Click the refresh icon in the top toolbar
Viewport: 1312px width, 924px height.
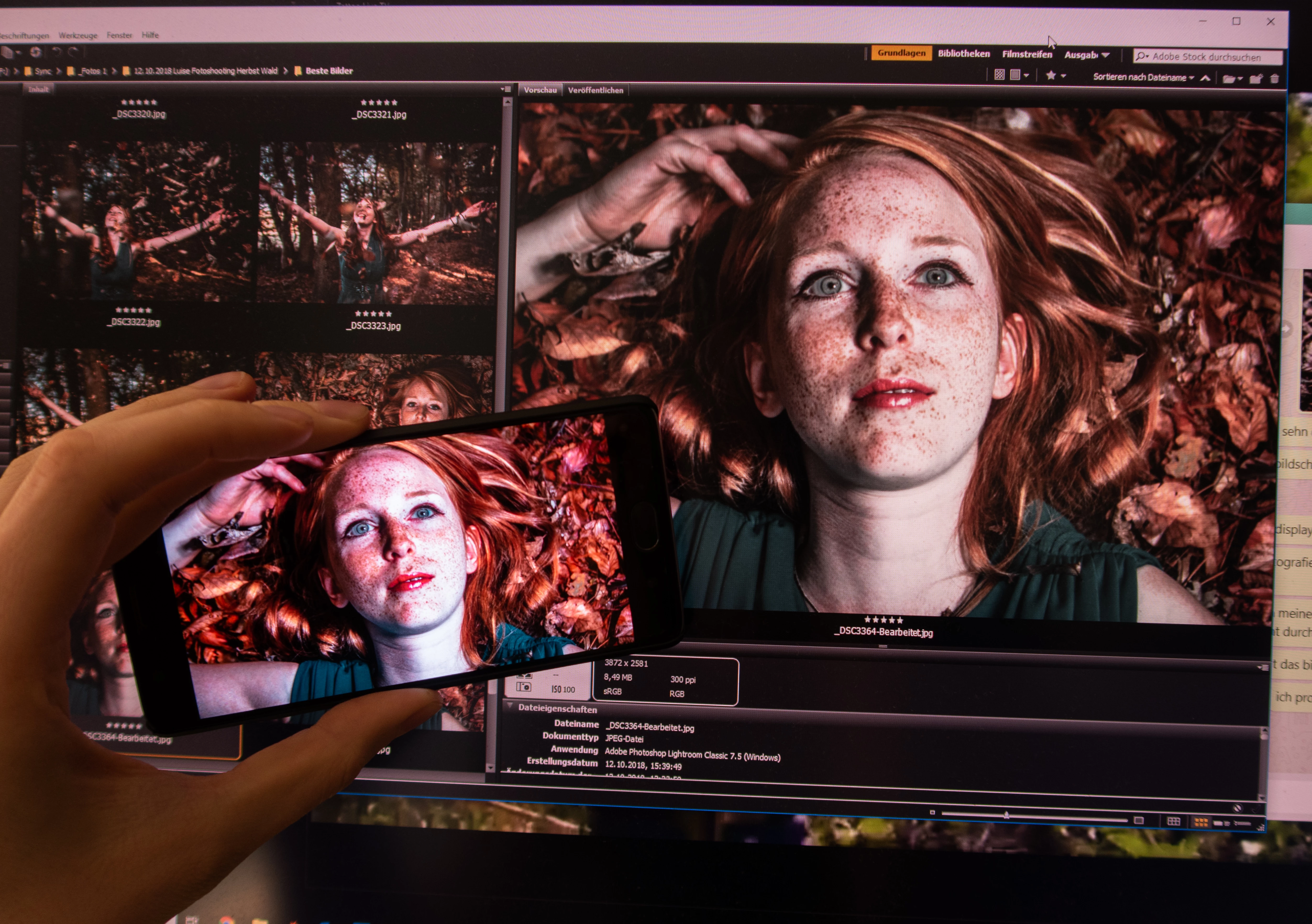coord(35,52)
